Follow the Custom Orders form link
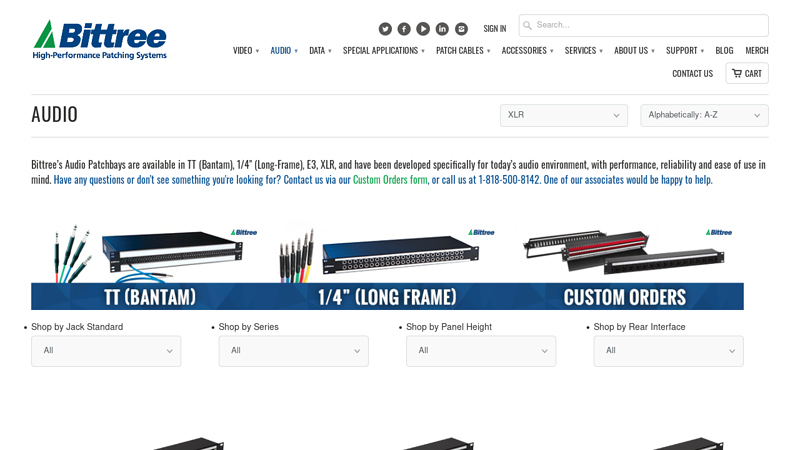 point(390,180)
